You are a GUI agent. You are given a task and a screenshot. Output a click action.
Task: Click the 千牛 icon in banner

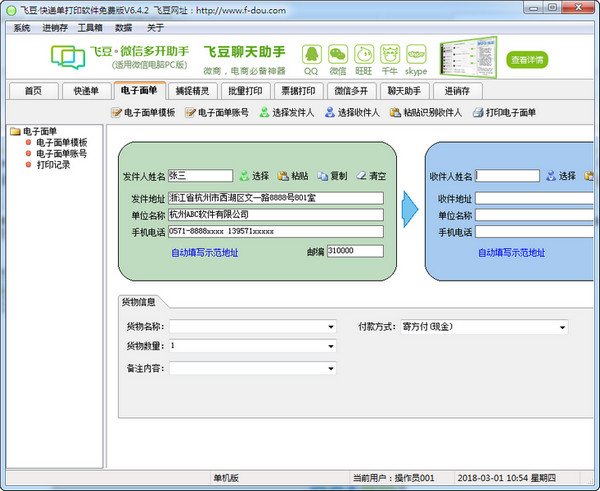[x=390, y=54]
